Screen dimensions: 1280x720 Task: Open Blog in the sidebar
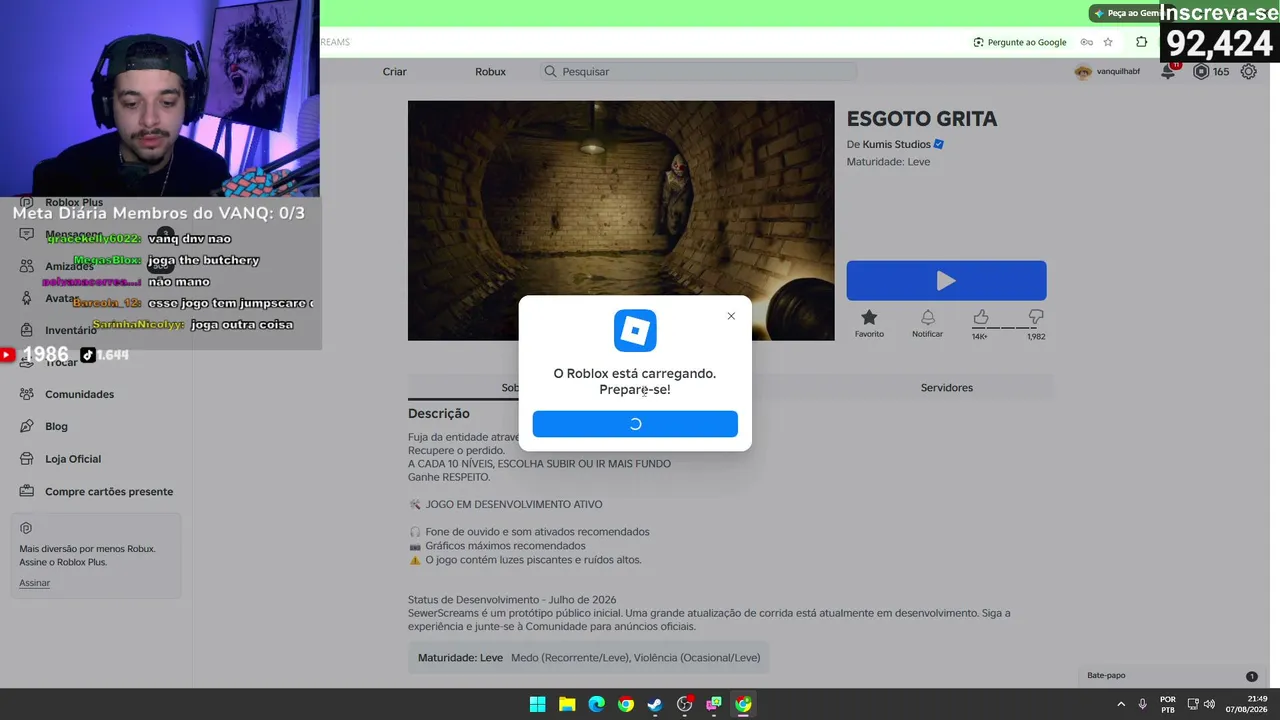point(56,426)
